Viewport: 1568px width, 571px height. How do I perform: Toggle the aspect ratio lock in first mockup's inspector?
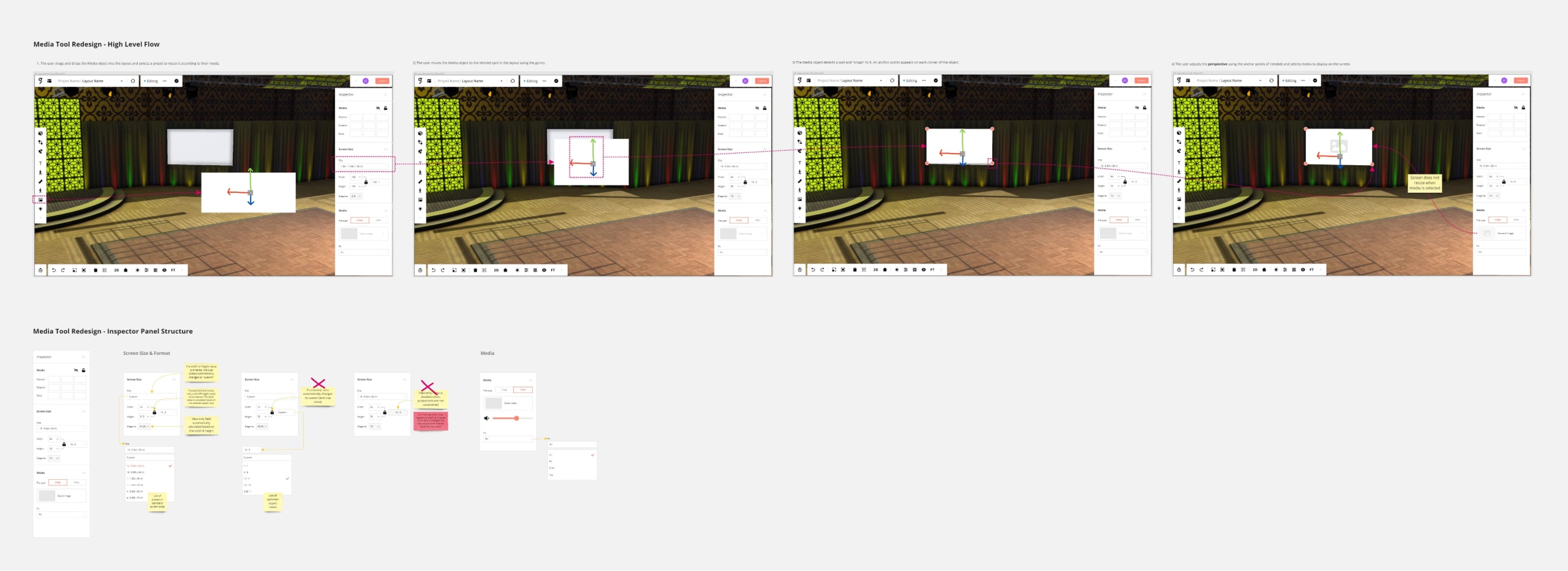click(x=366, y=182)
